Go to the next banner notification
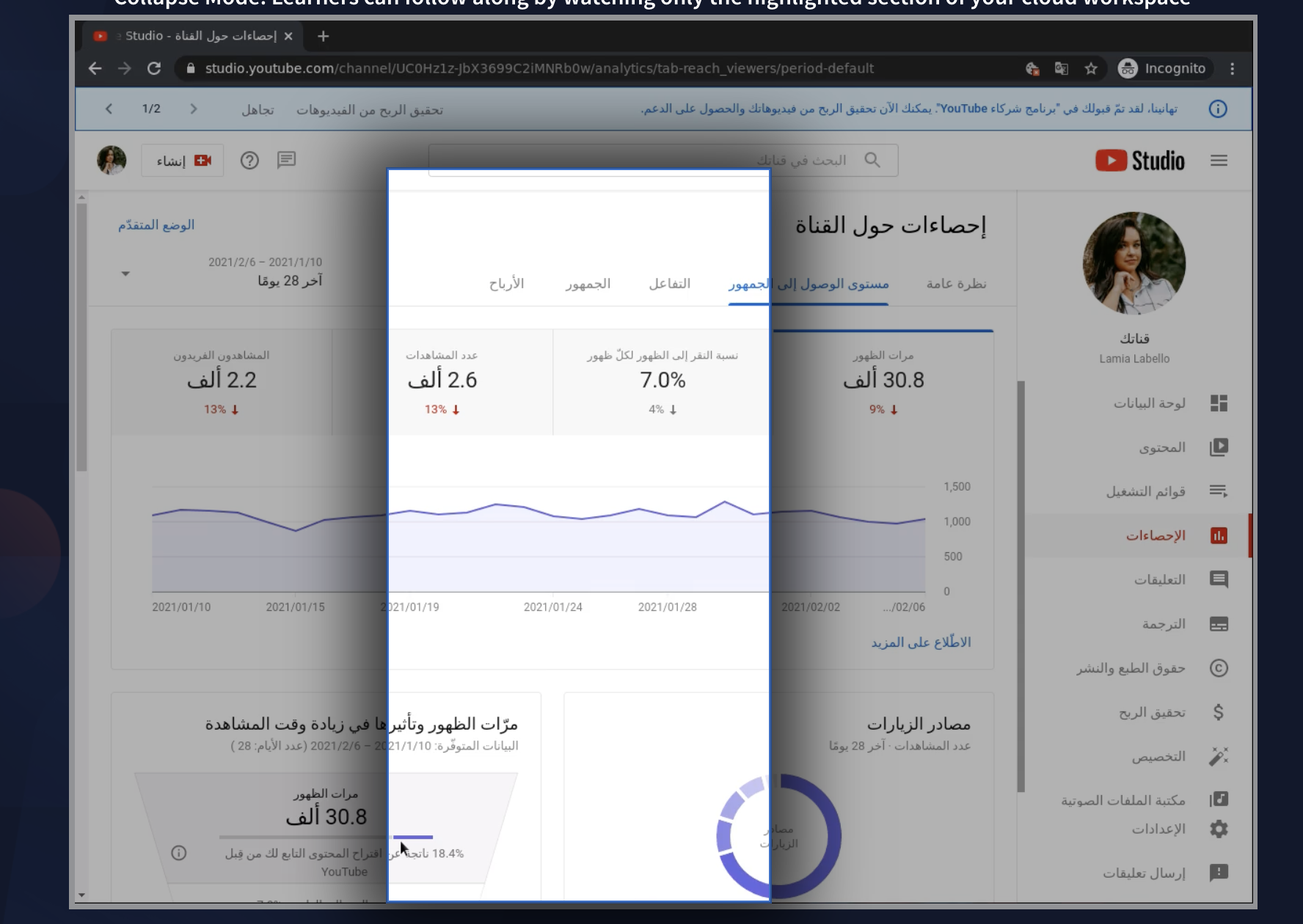The width and height of the screenshot is (1303, 924). 194,109
